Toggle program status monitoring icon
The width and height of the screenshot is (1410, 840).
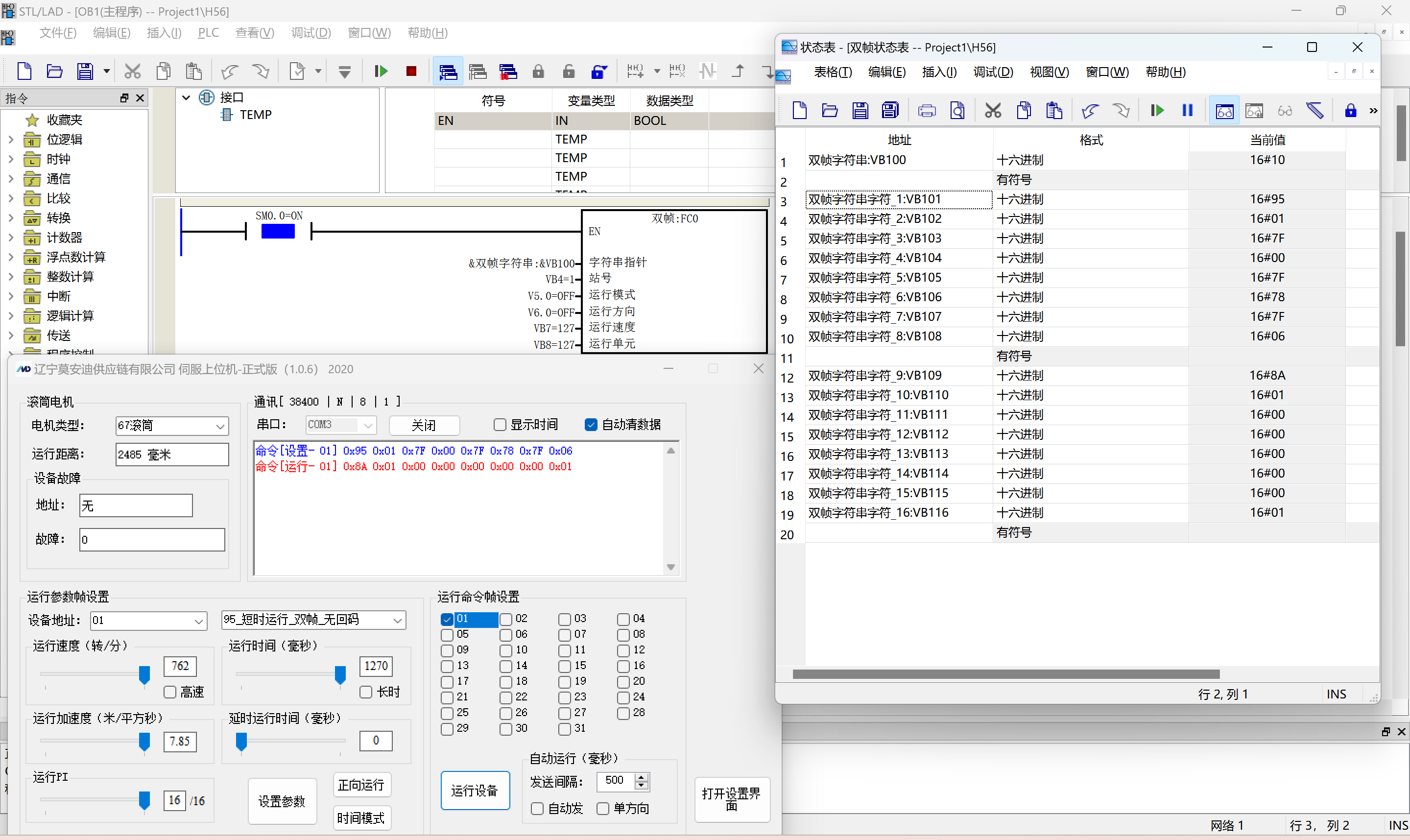[448, 72]
